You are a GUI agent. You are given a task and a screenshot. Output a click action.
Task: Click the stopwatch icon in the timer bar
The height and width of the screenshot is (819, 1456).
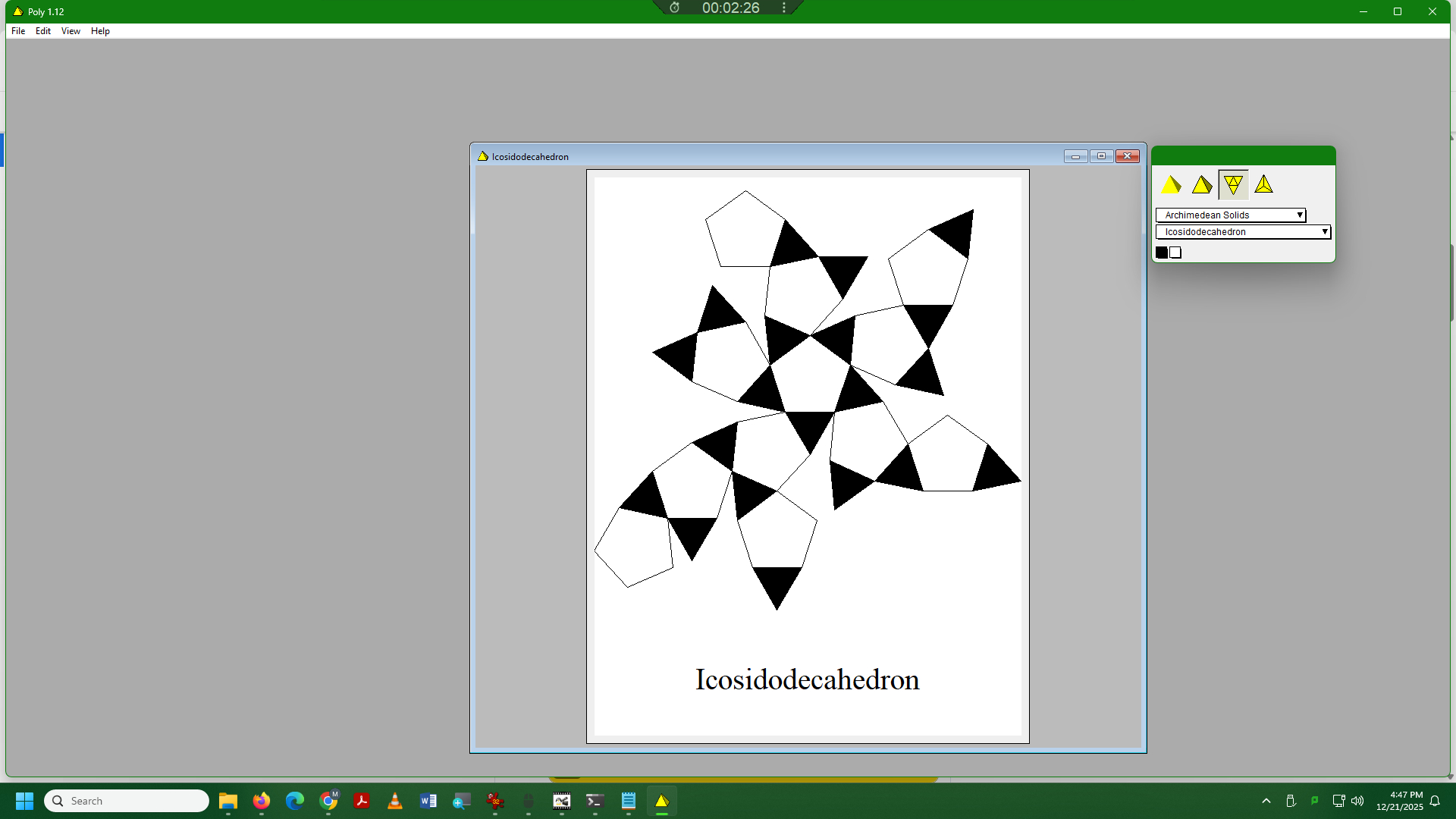tap(674, 8)
